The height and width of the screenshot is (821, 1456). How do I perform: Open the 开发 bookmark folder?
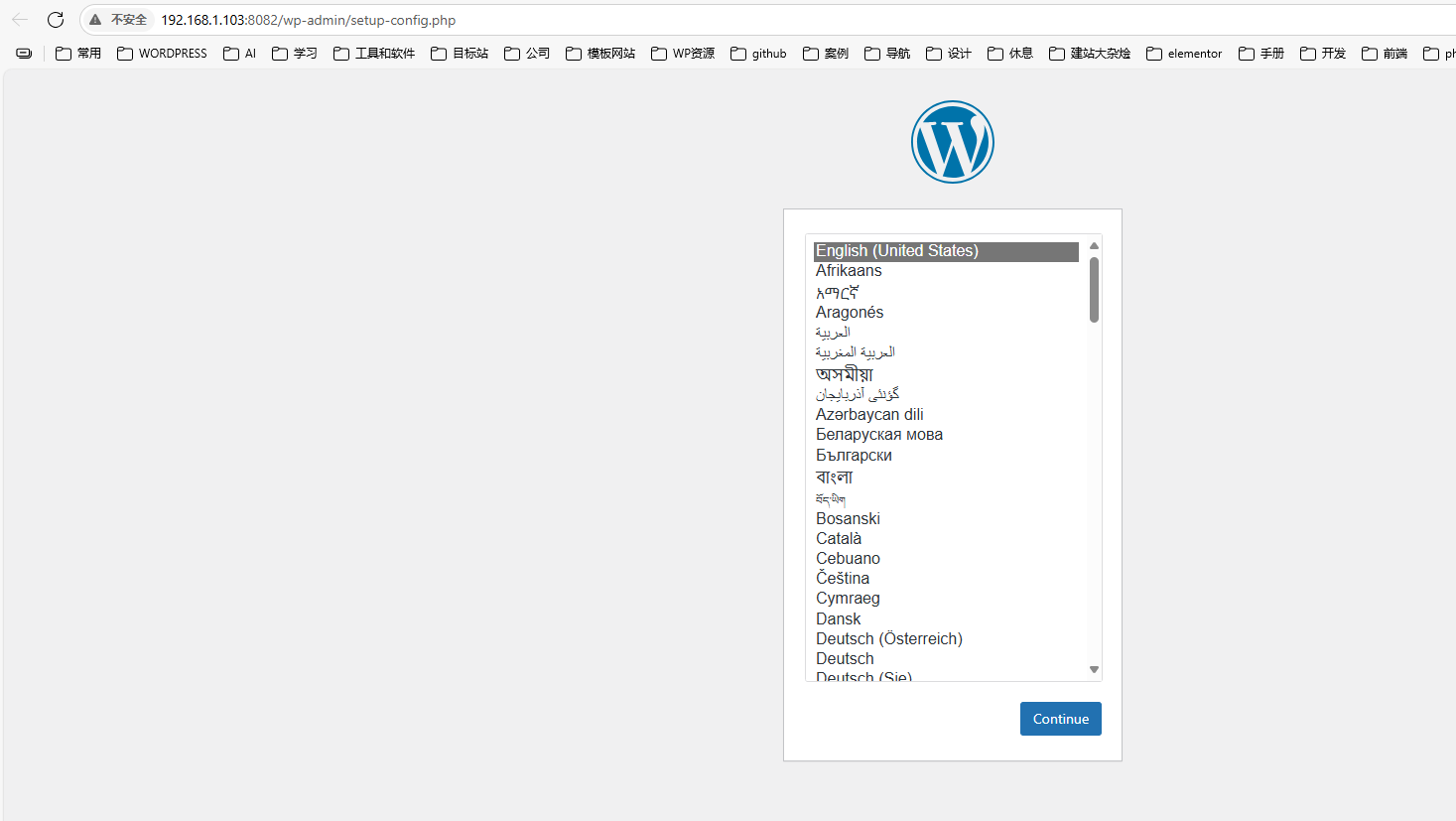[x=1323, y=54]
